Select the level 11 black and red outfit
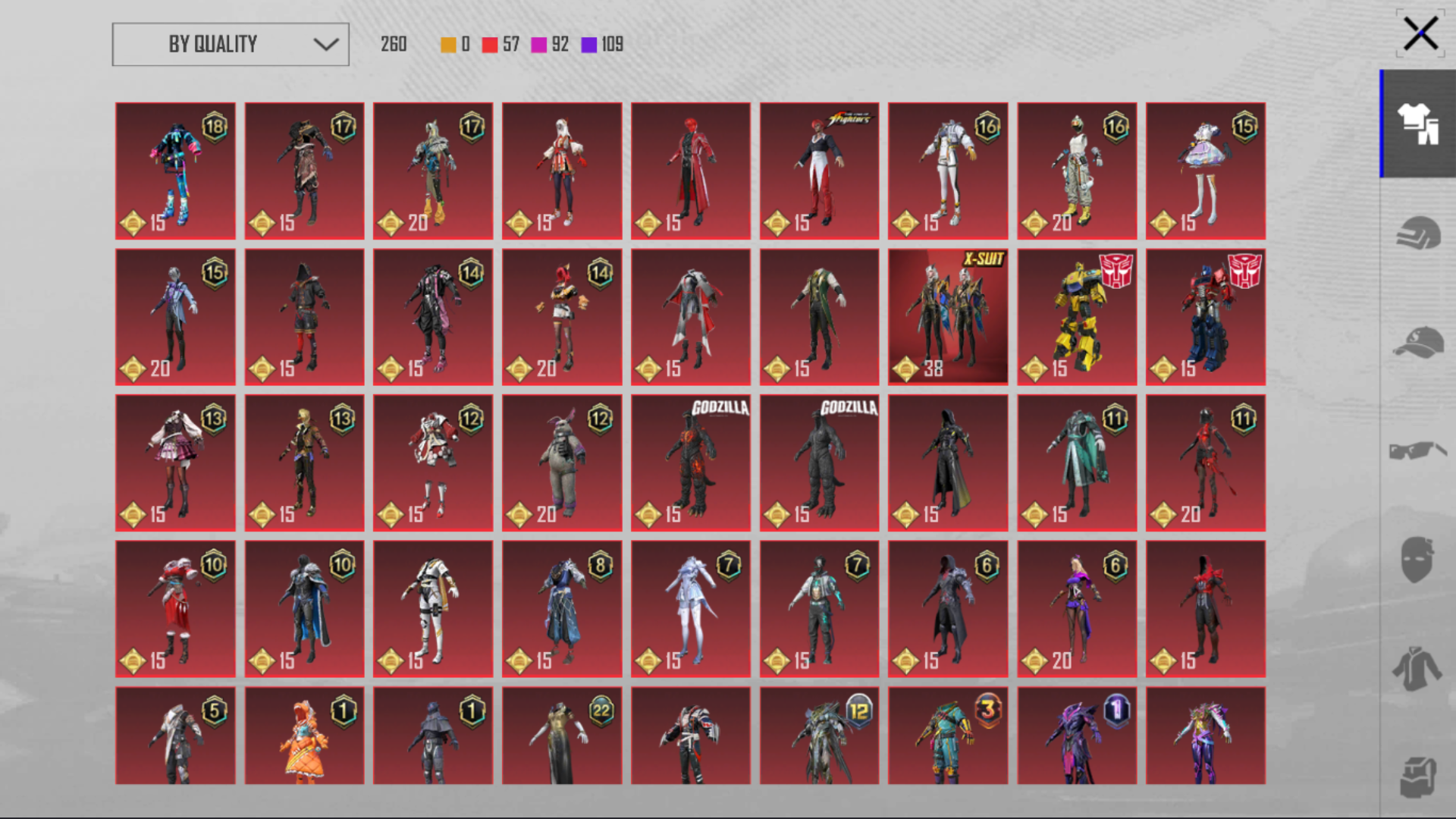Viewport: 1456px width, 819px height. coord(1206,463)
